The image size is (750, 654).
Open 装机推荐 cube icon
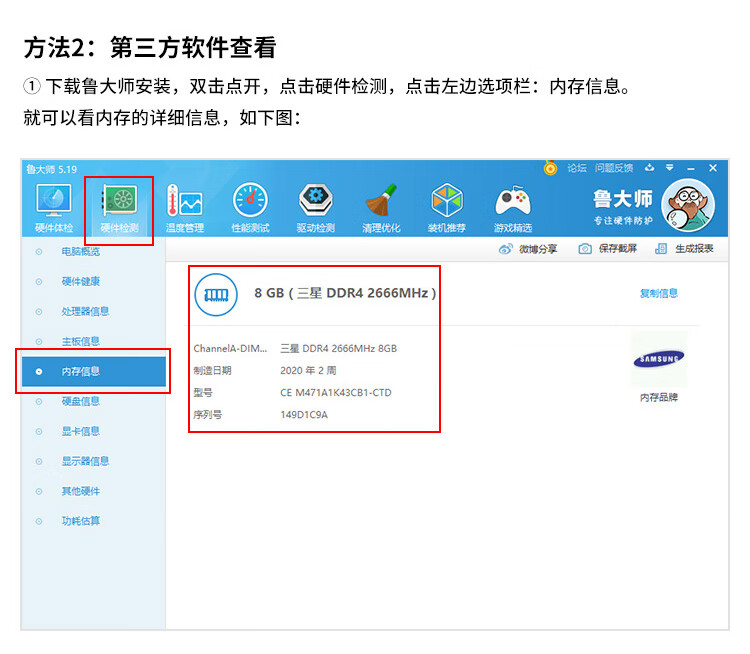(447, 207)
